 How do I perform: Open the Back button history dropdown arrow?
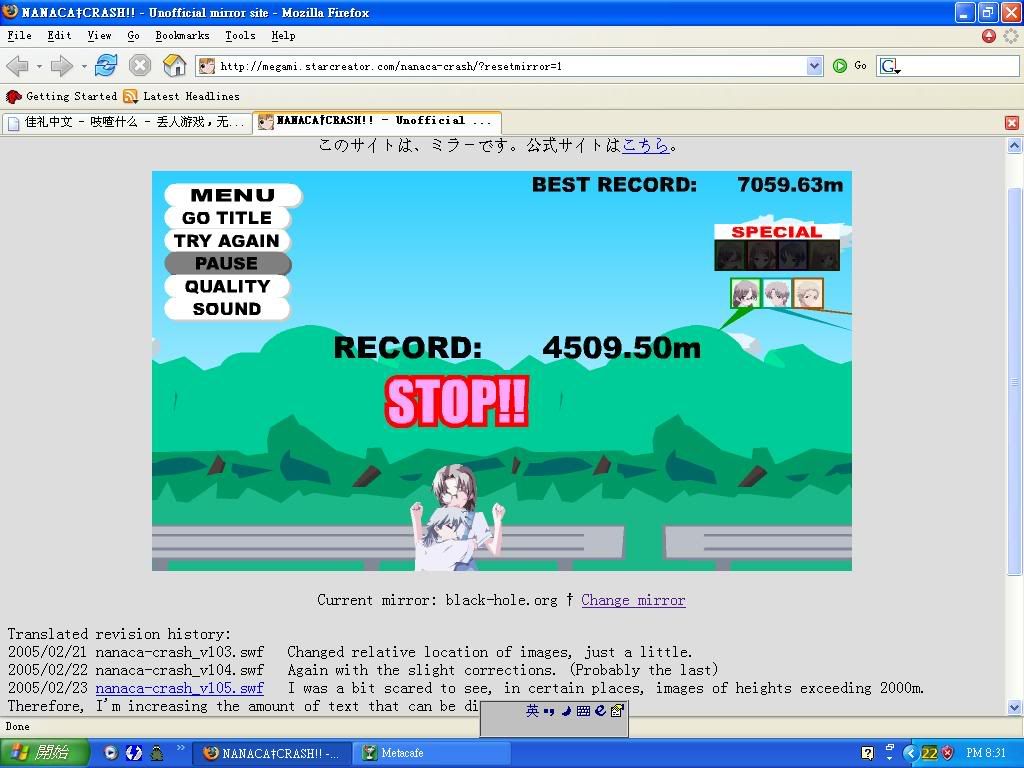(x=39, y=66)
